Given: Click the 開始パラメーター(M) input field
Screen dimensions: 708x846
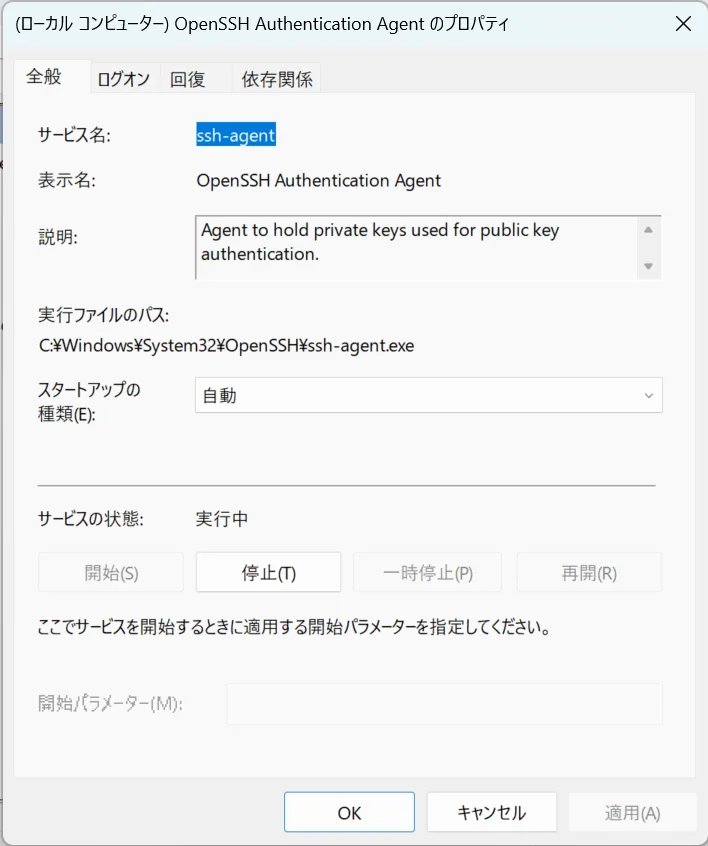Looking at the screenshot, I should [x=445, y=704].
